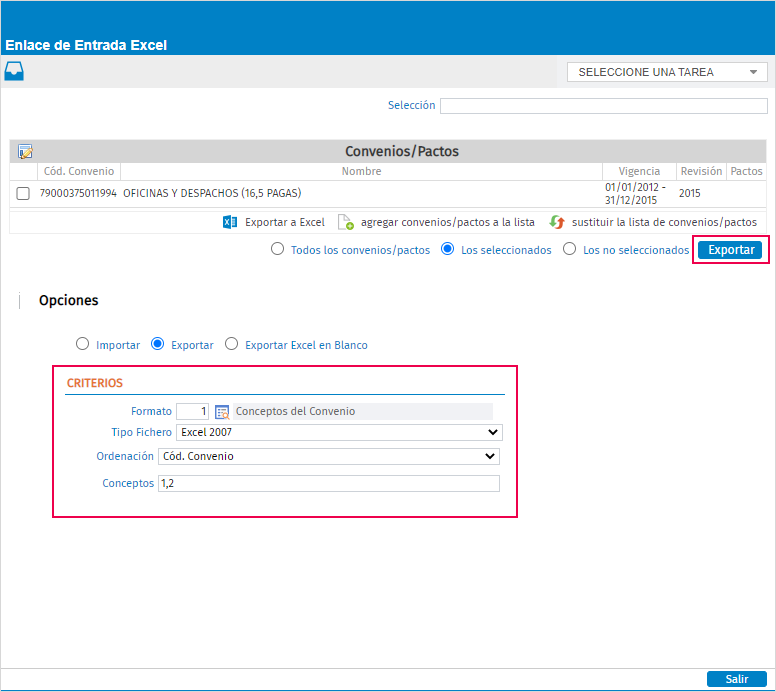The image size is (776, 692).
Task: Click OFICINAS Y DESPACHOS (16,5 PAGAS) name
Action: coord(212,193)
